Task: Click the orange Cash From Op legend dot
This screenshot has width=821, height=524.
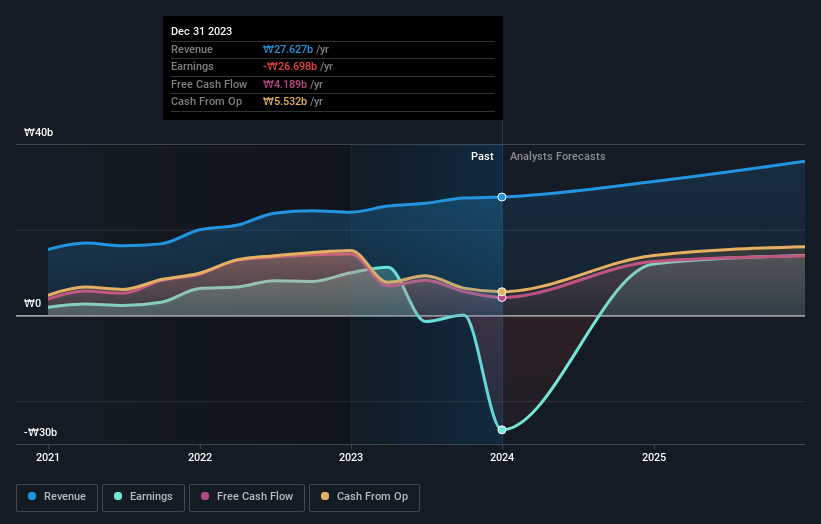Action: tap(325, 496)
